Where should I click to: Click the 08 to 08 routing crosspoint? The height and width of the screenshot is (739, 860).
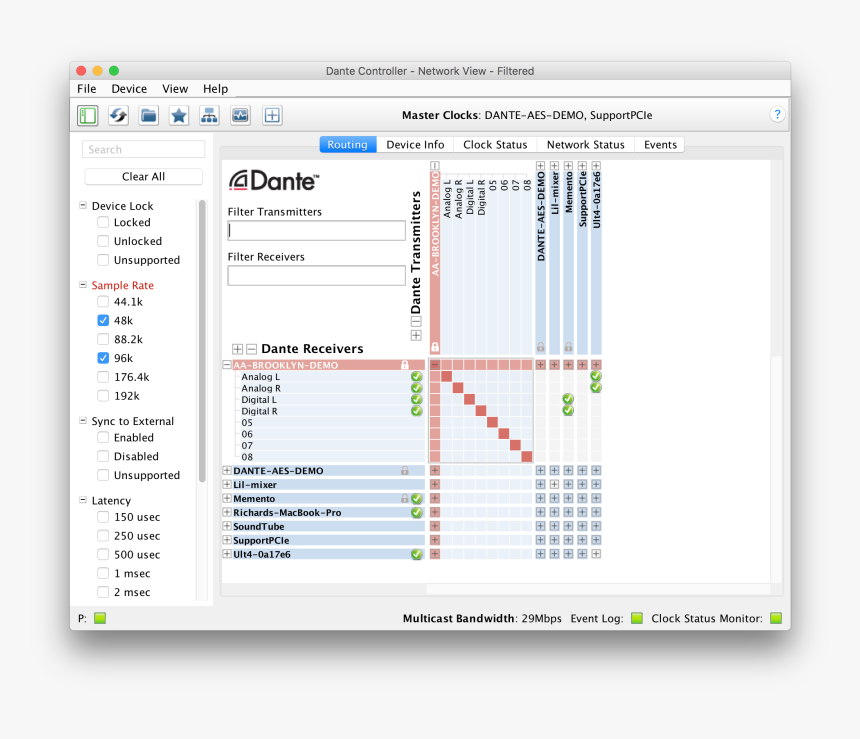pos(527,456)
